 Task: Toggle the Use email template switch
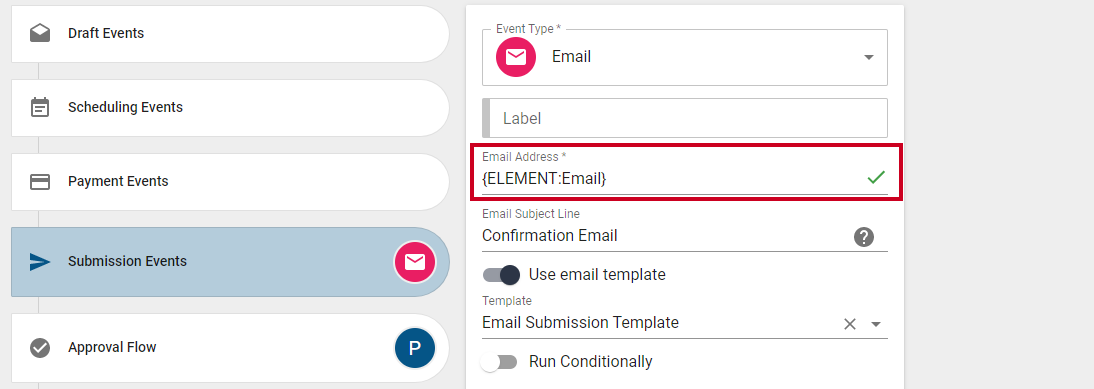(x=502, y=275)
